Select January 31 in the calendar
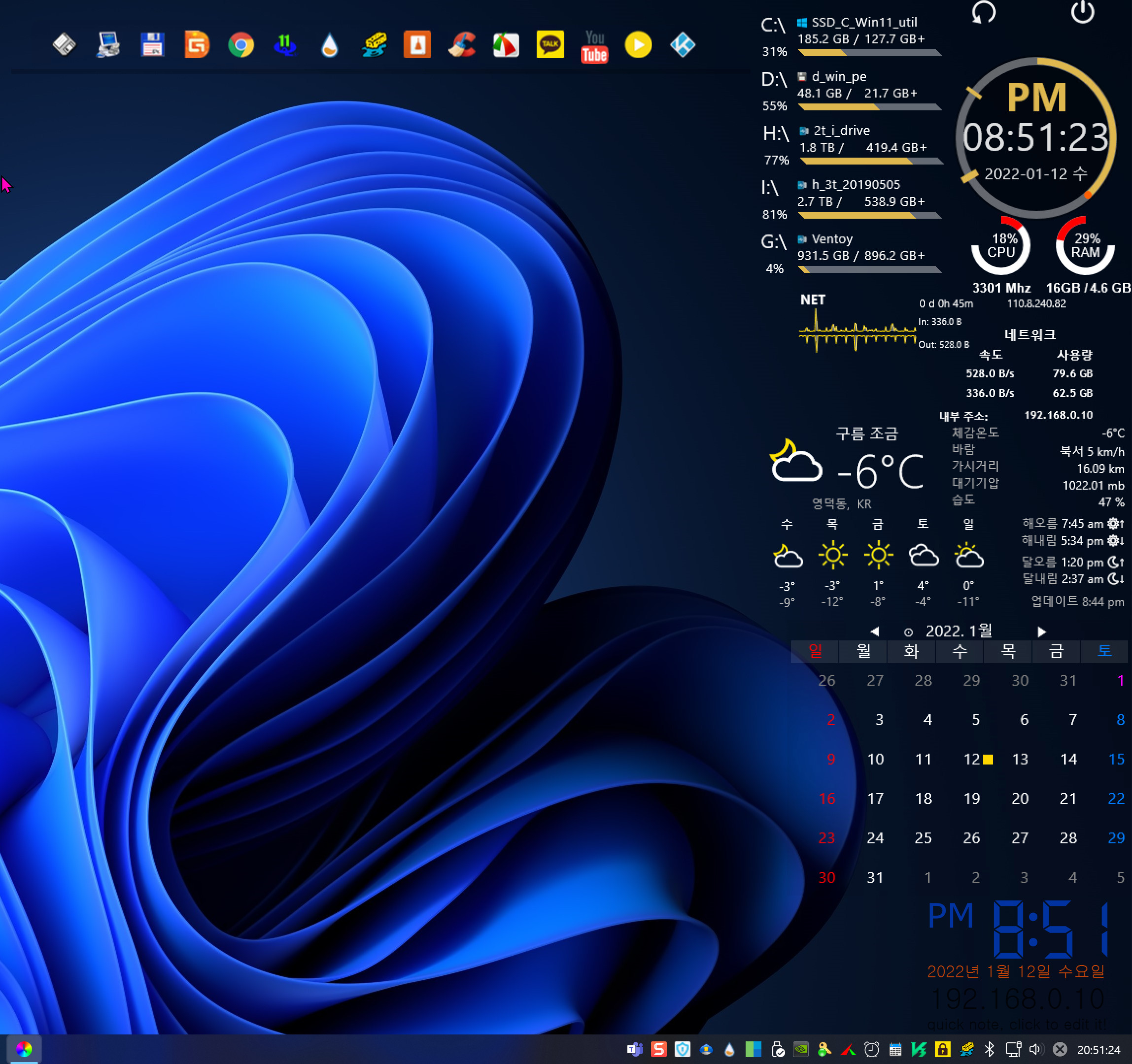 click(875, 877)
